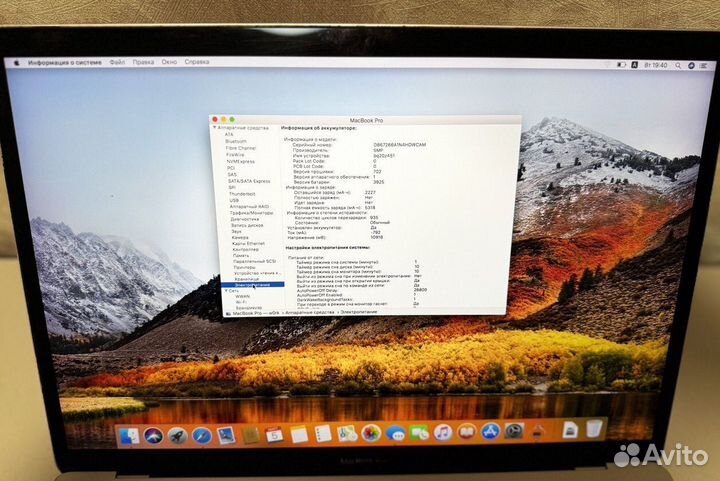Select PCI in the sidebar
The width and height of the screenshot is (720, 481).
231,168
